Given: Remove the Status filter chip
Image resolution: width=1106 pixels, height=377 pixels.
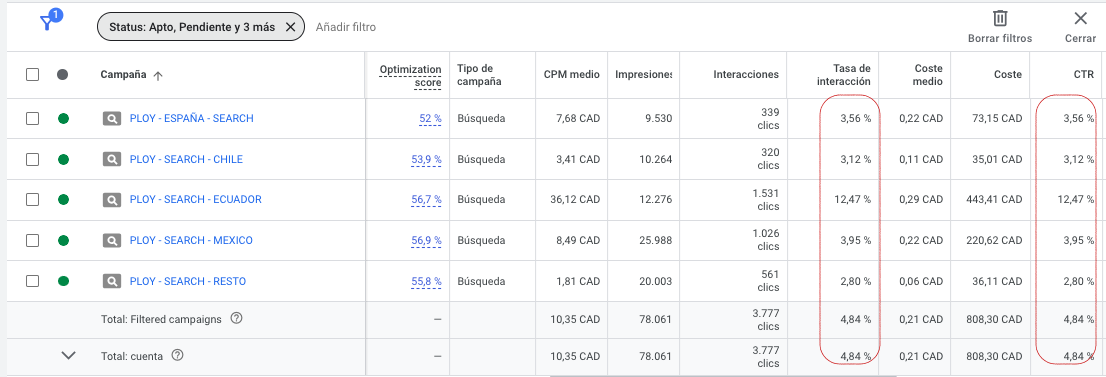Looking at the screenshot, I should [x=290, y=28].
